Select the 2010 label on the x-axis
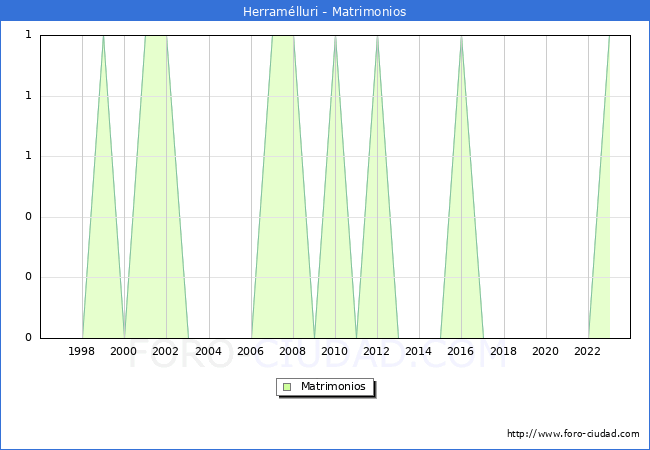650x450 pixels. coord(335,351)
